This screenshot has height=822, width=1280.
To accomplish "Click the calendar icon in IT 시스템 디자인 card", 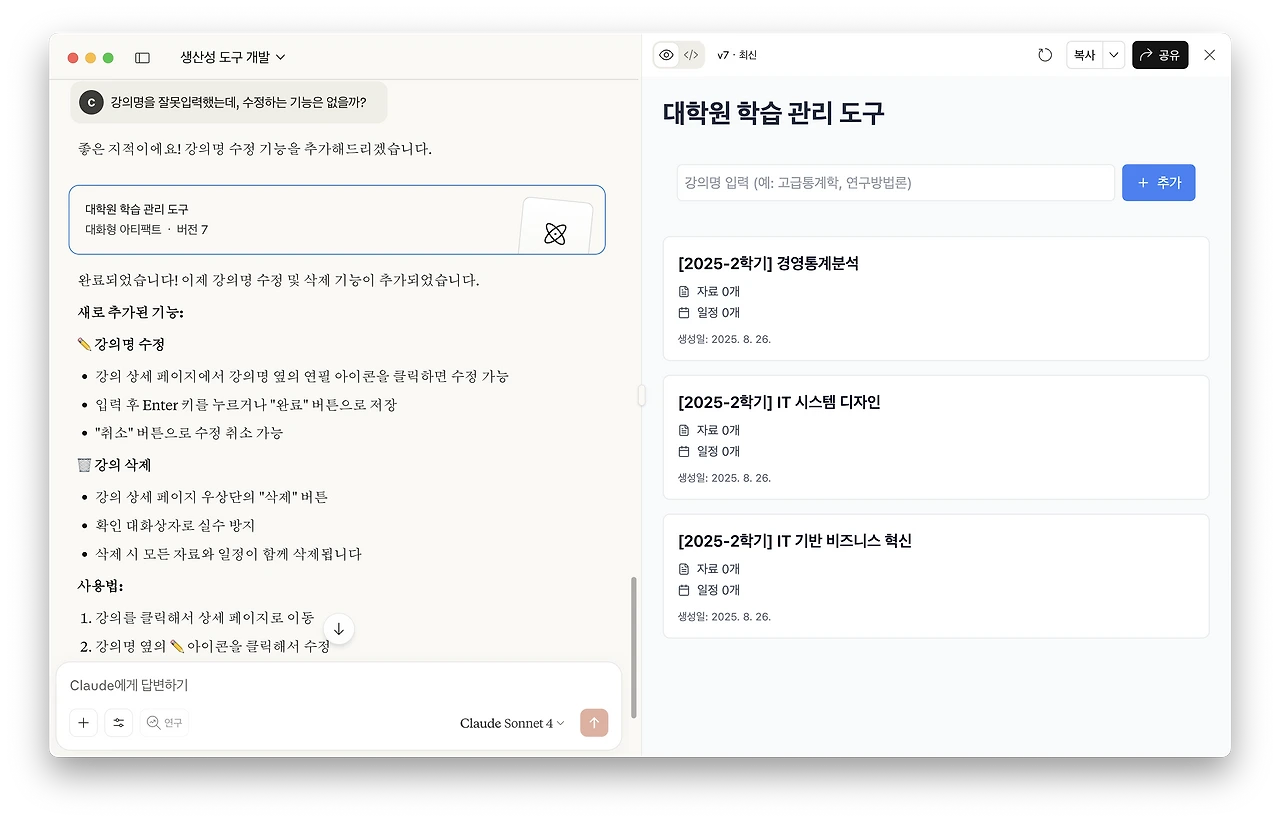I will point(684,452).
